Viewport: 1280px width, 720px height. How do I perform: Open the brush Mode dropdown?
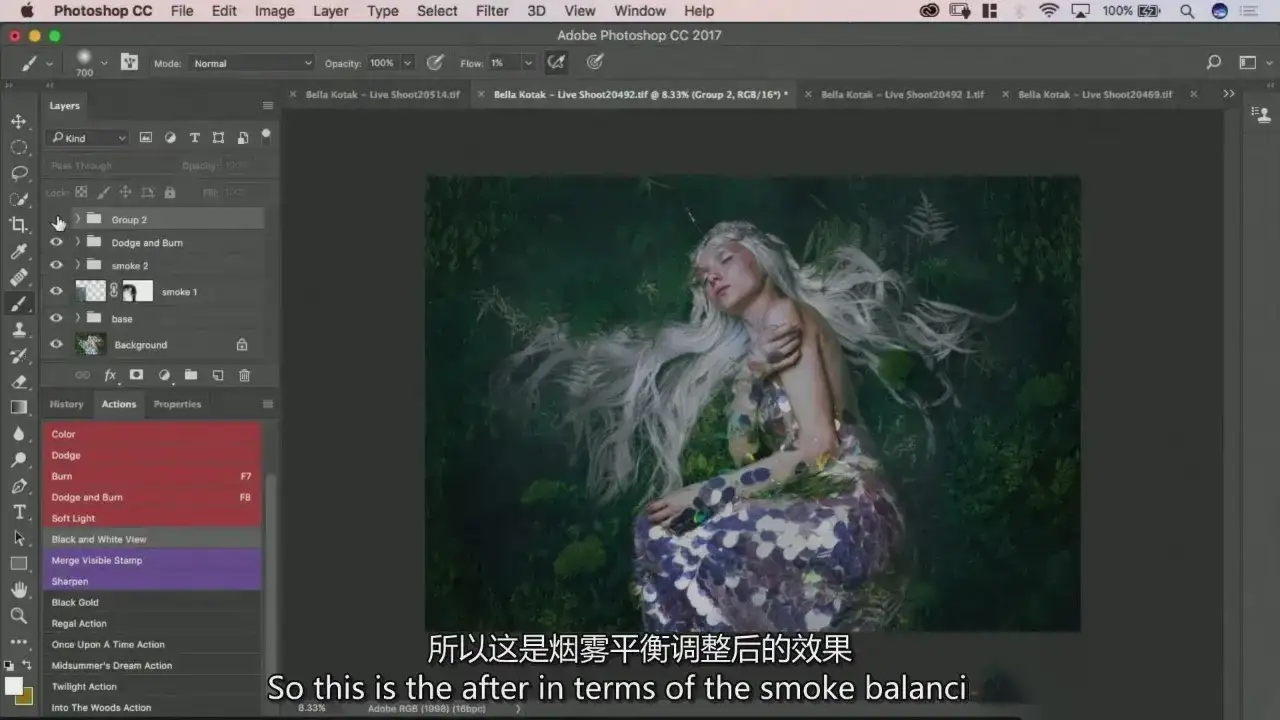pos(252,63)
